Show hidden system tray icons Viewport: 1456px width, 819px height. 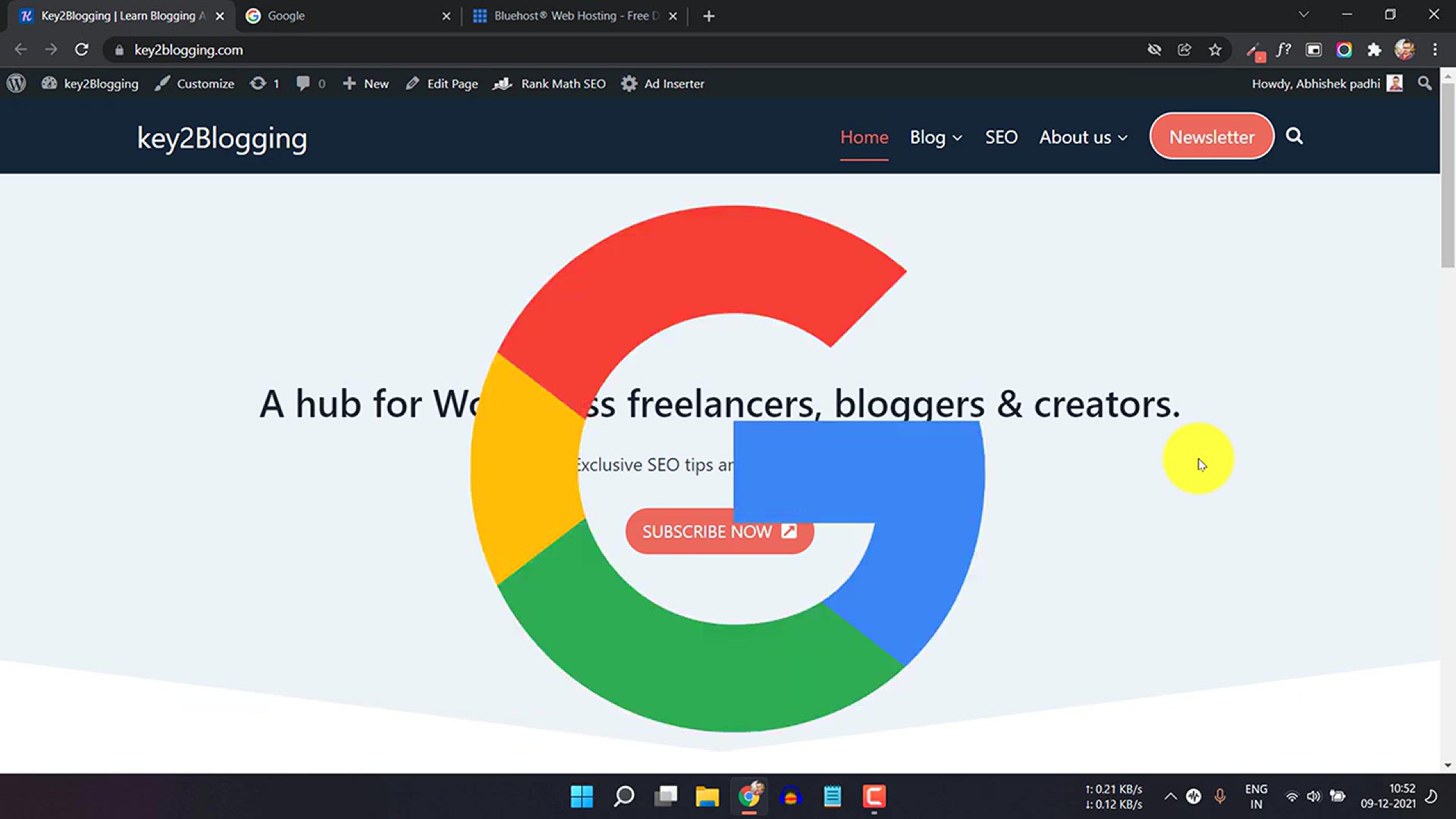click(x=1170, y=796)
